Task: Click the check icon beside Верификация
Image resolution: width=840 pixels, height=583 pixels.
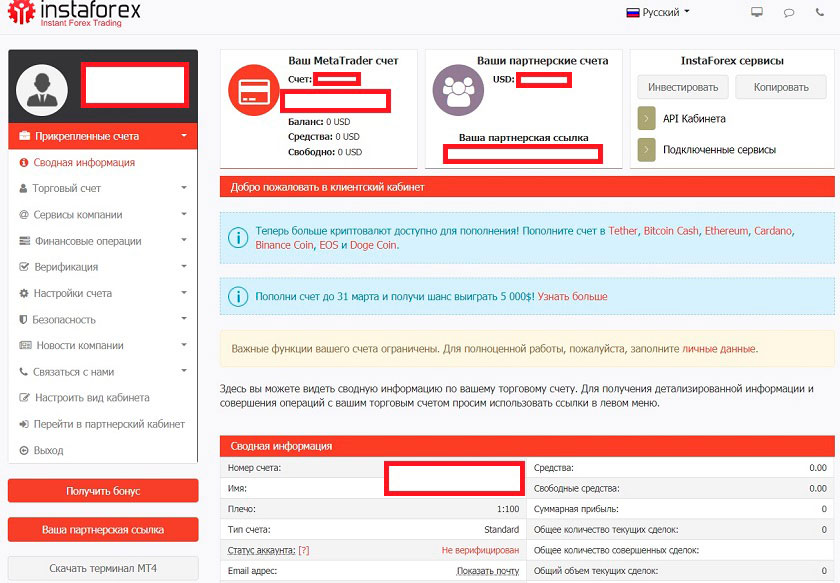Action: (x=24, y=266)
